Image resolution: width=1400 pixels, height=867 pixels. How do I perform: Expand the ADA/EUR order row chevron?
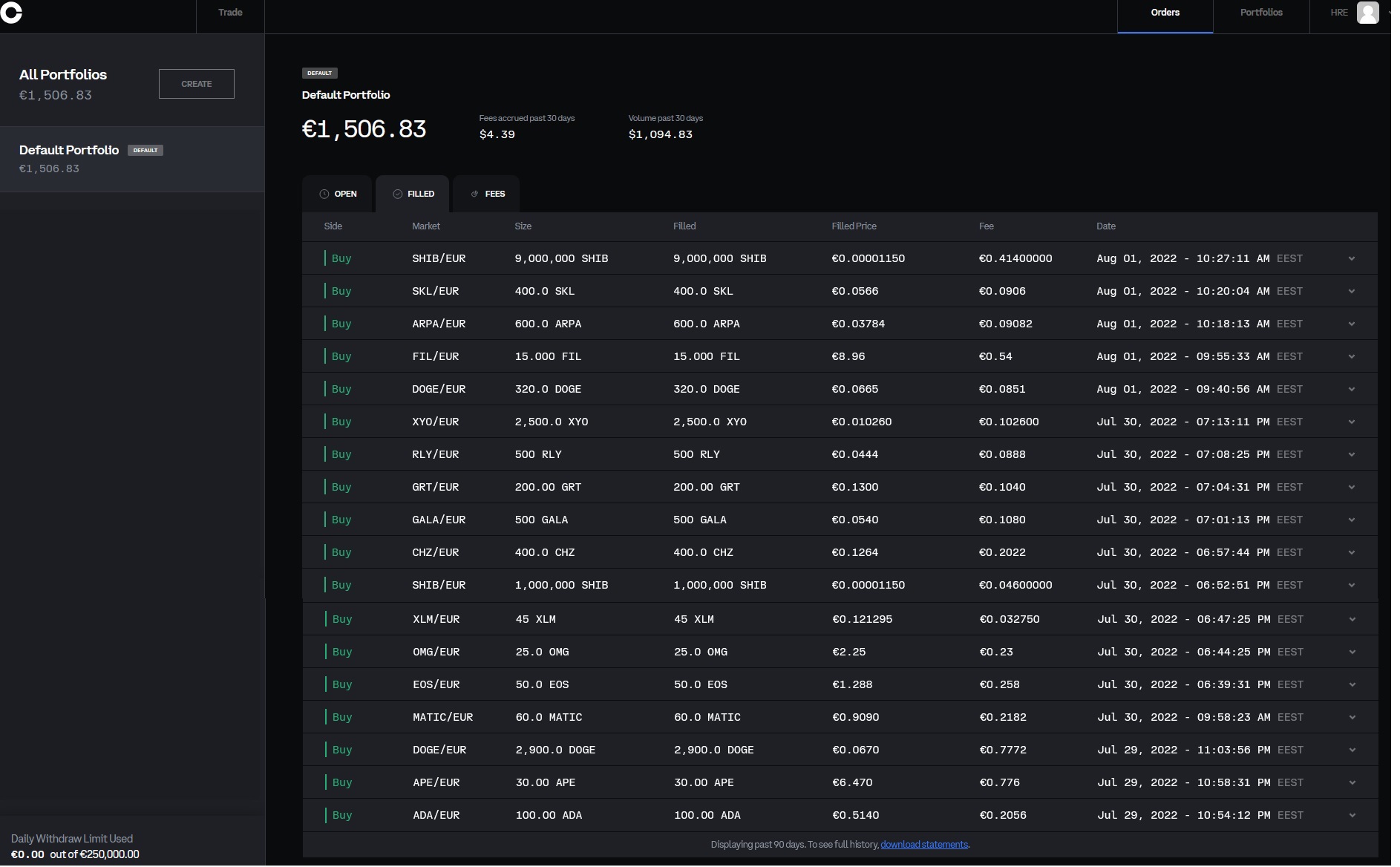click(1352, 816)
